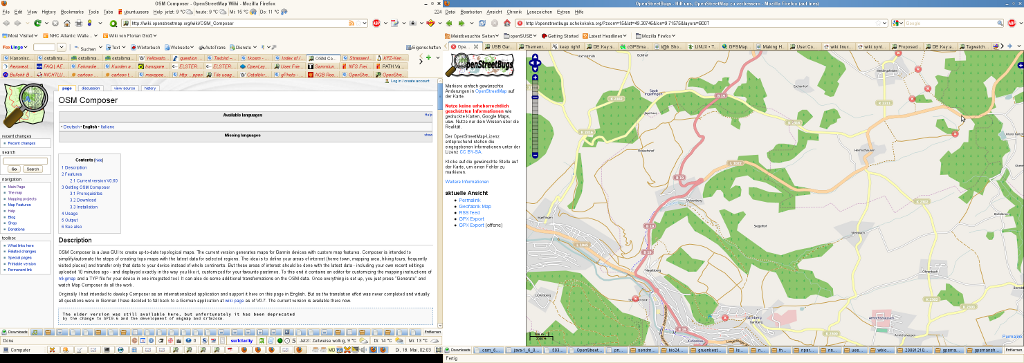This screenshot has width=1024, height=363.
Task: Pan the bug map south
Action: coord(535,69)
